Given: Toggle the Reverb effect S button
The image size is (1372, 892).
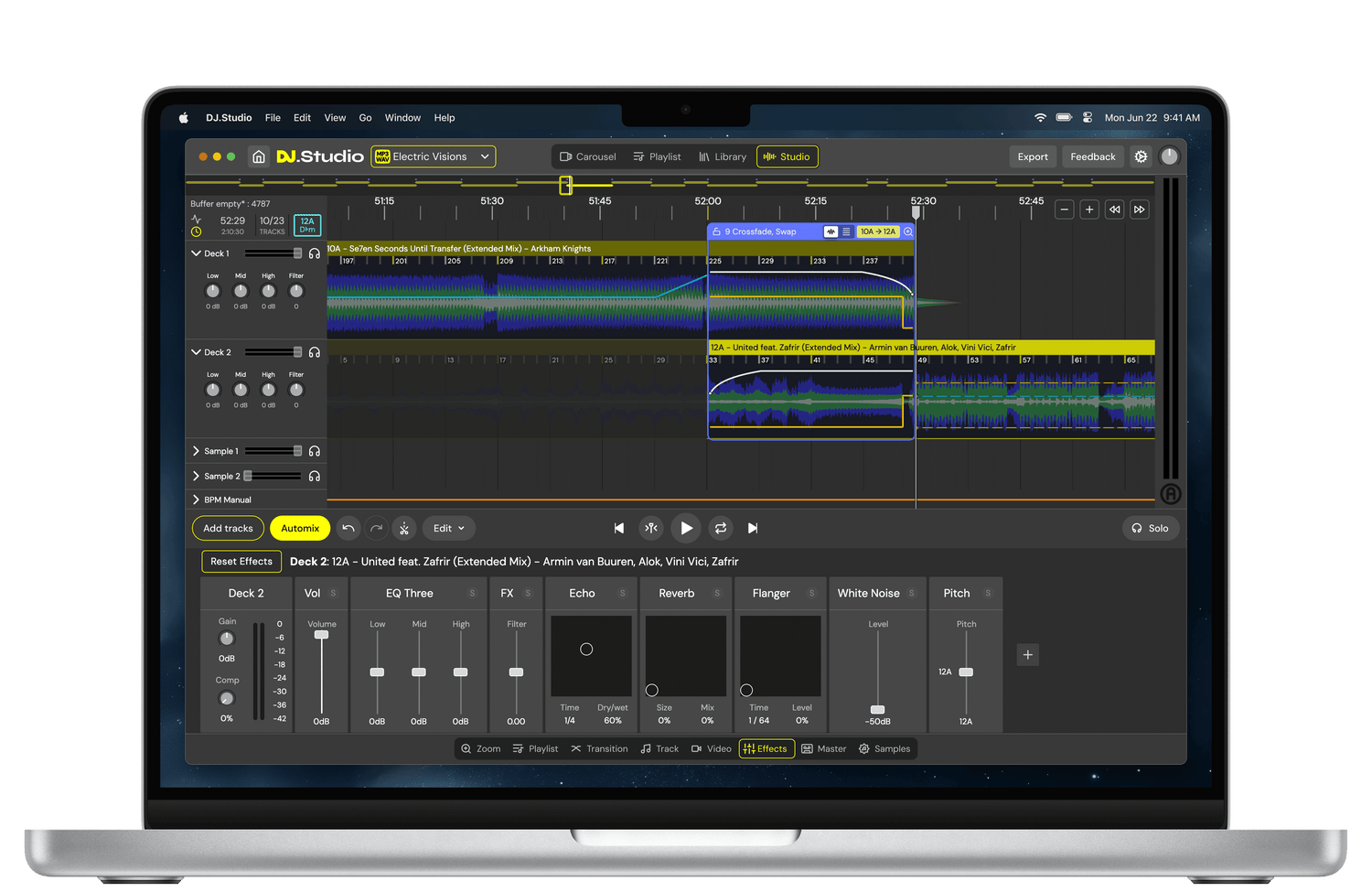Looking at the screenshot, I should coord(717,593).
